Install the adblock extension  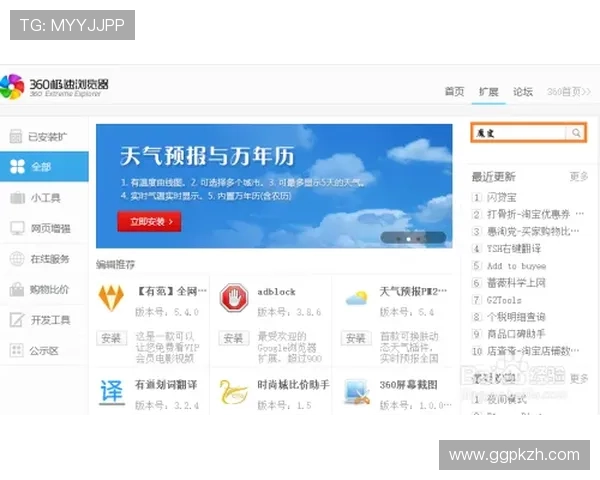coord(233,338)
